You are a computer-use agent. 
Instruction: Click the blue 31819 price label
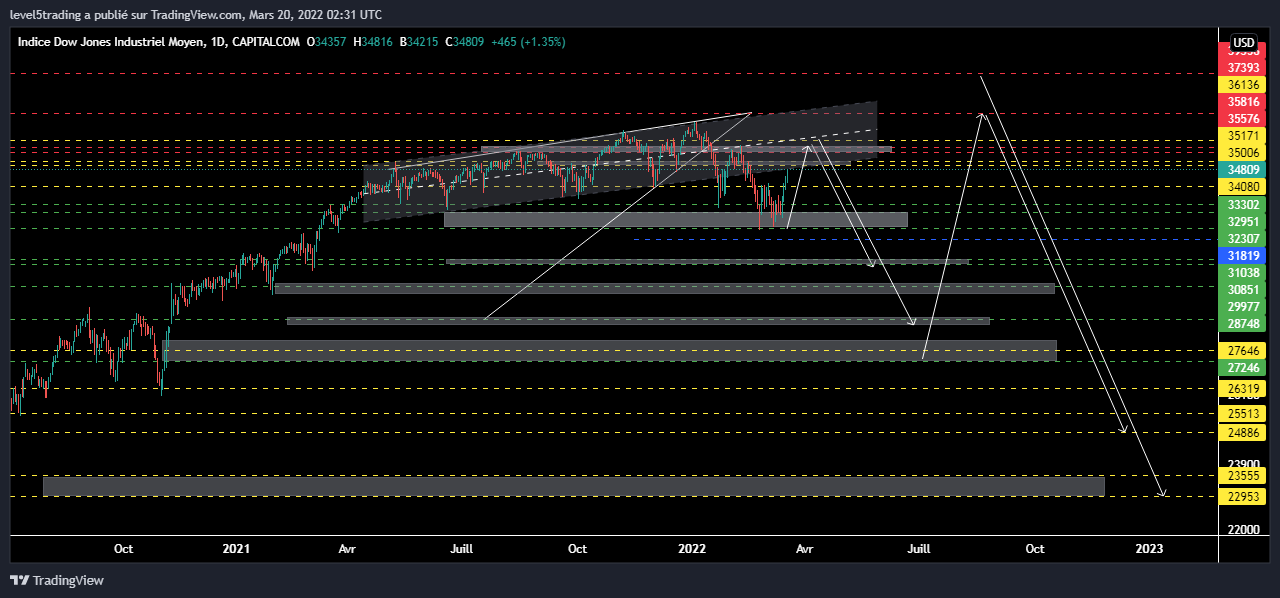[x=1244, y=256]
